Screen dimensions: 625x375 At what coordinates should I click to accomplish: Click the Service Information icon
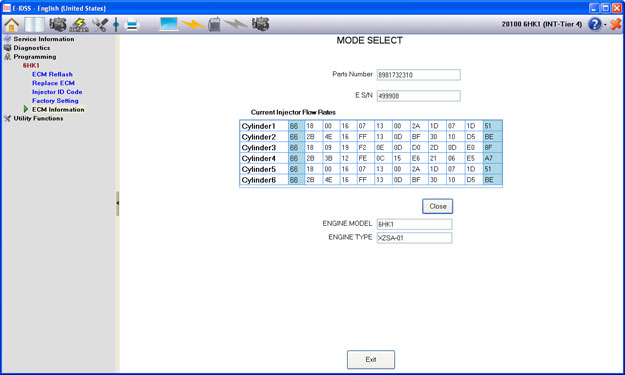(8, 39)
